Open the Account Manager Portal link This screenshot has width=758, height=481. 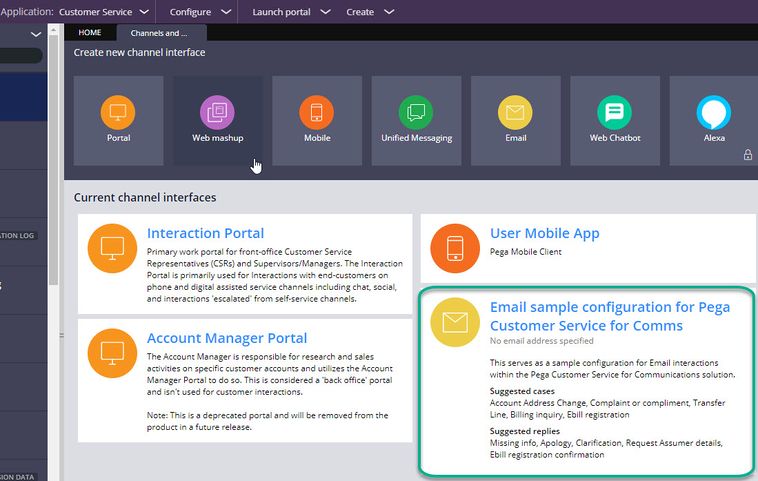click(x=227, y=338)
